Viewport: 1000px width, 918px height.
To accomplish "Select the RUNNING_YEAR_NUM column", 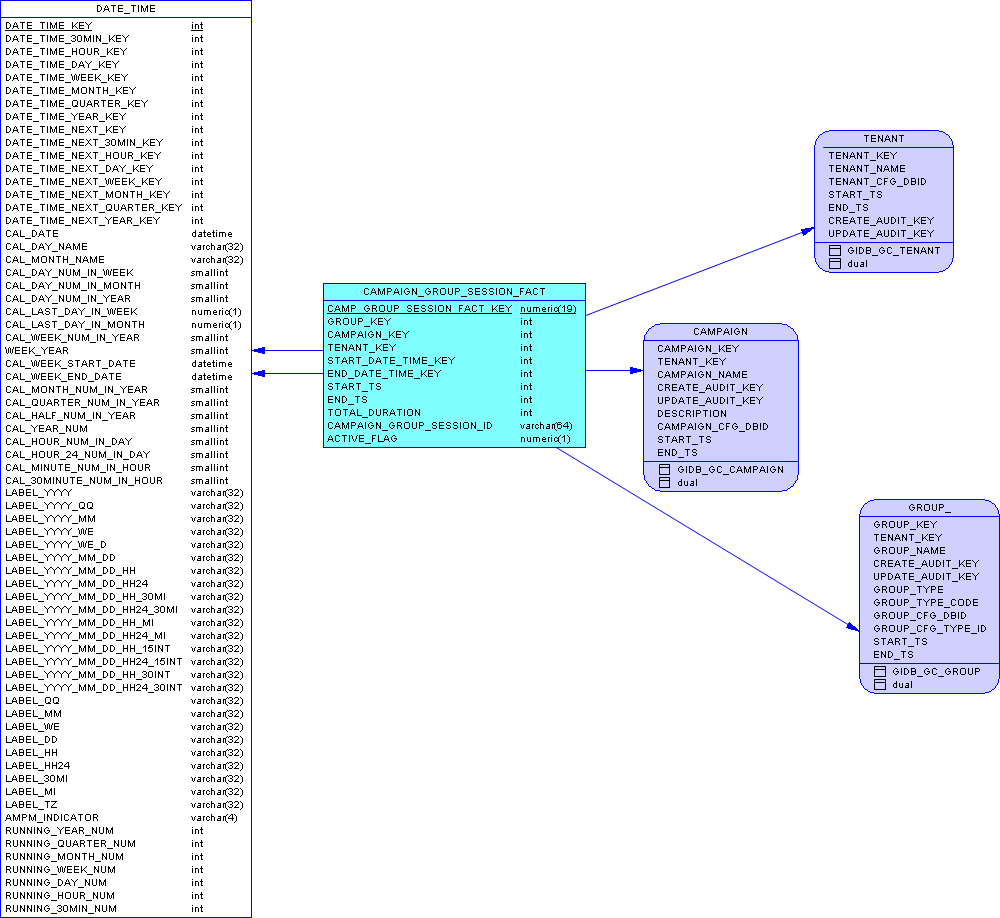I will (x=59, y=831).
